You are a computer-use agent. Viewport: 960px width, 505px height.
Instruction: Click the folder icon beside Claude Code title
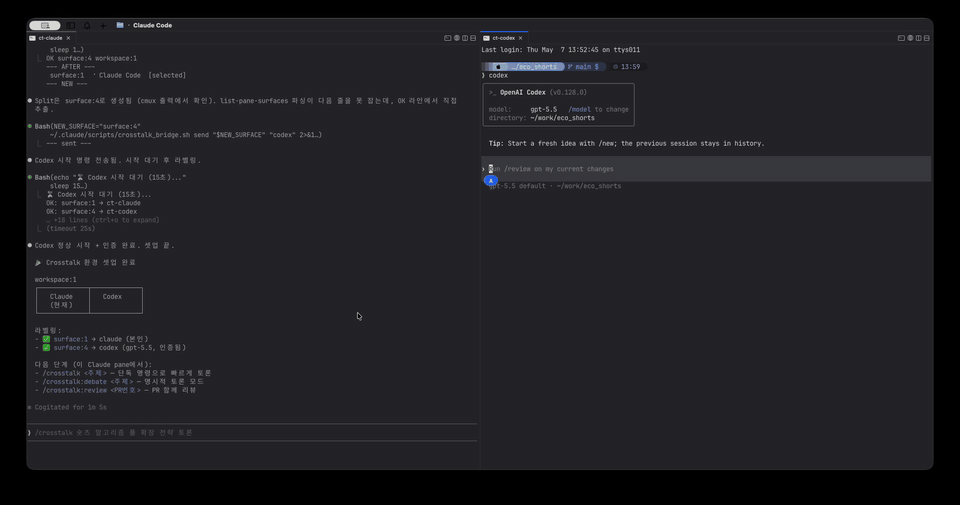120,25
